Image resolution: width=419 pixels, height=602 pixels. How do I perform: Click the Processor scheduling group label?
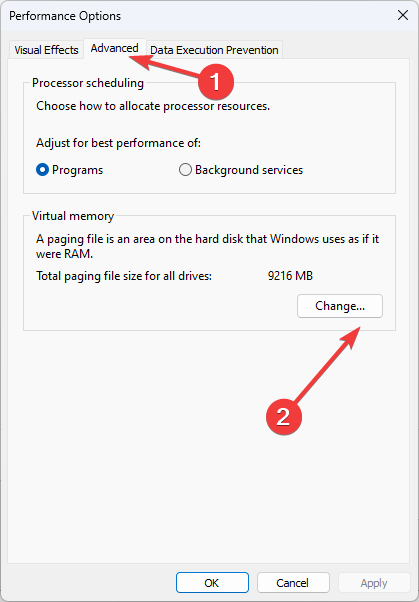[x=88, y=83]
